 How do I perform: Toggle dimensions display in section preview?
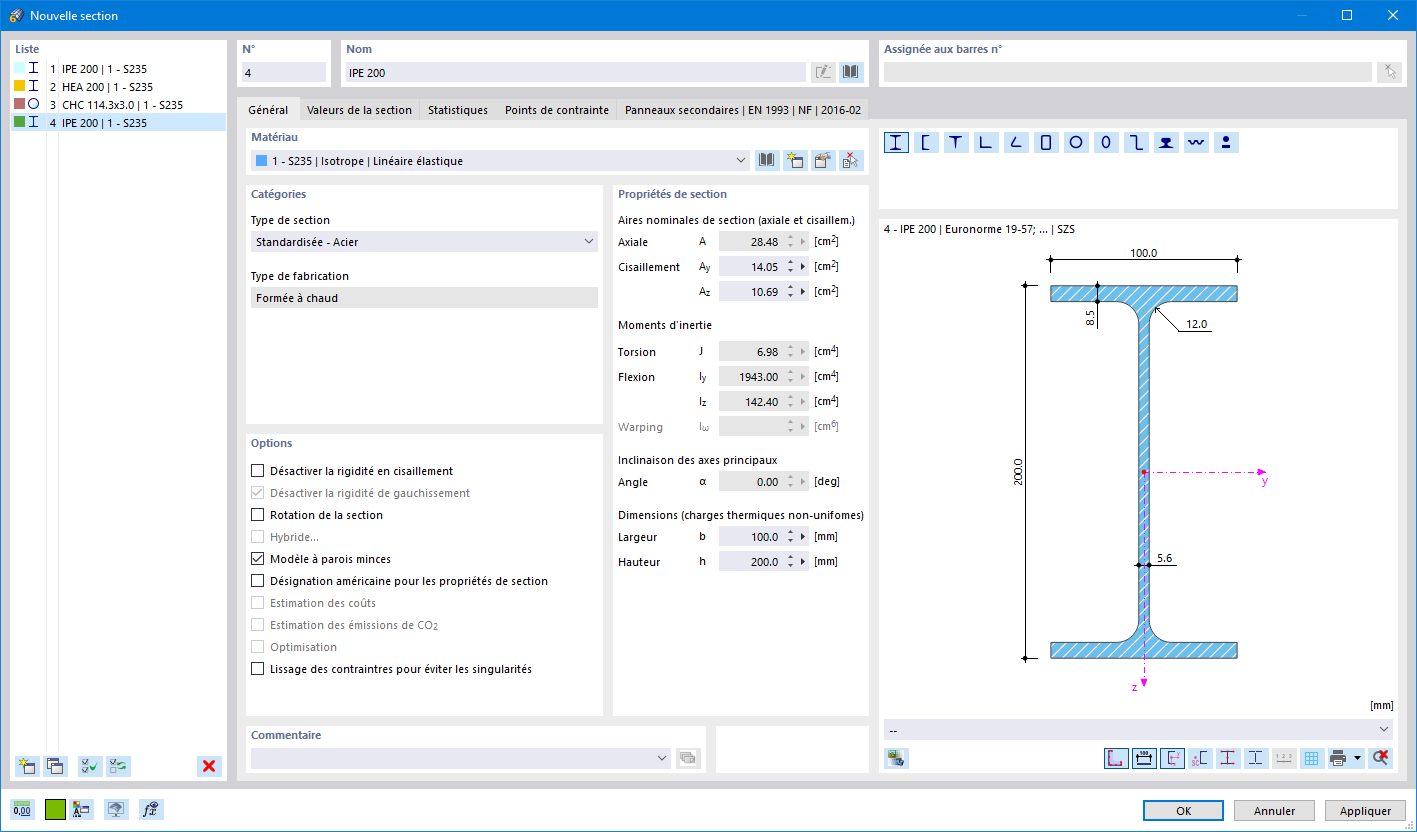click(x=1145, y=758)
